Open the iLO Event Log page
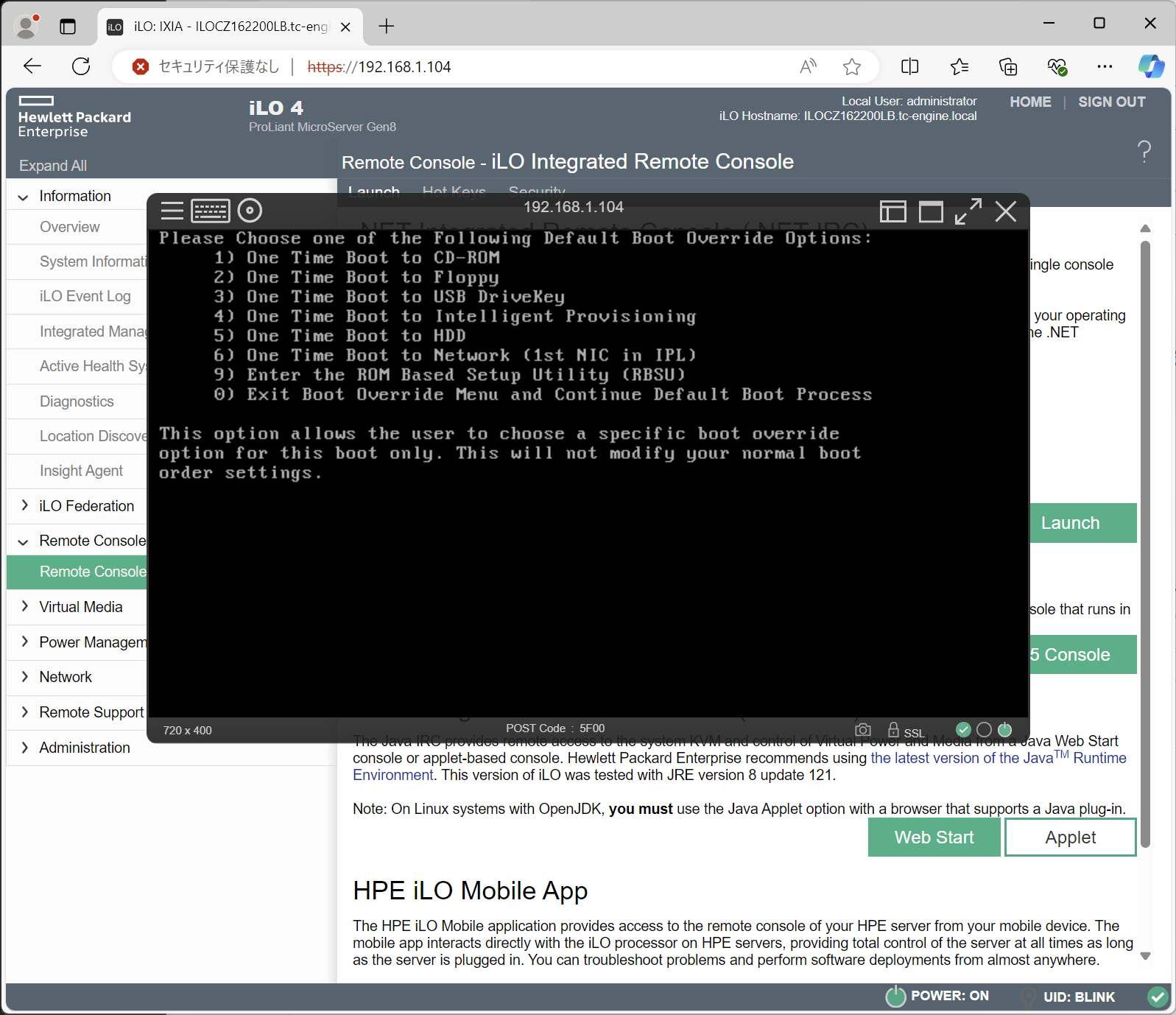The image size is (1176, 1015). pos(85,296)
